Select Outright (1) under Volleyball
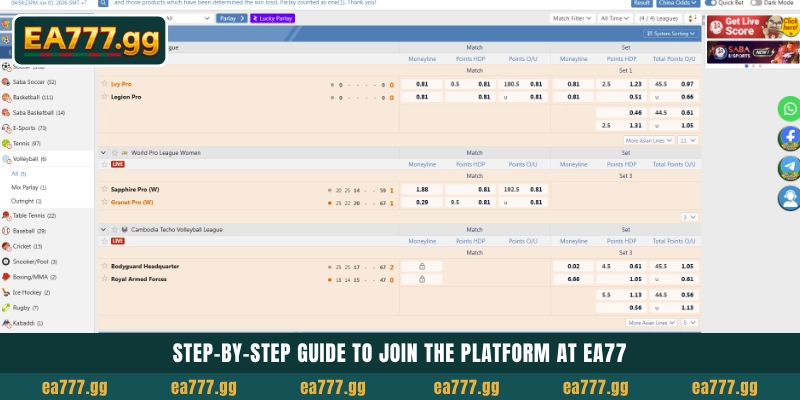800x400 pixels. tap(27, 201)
